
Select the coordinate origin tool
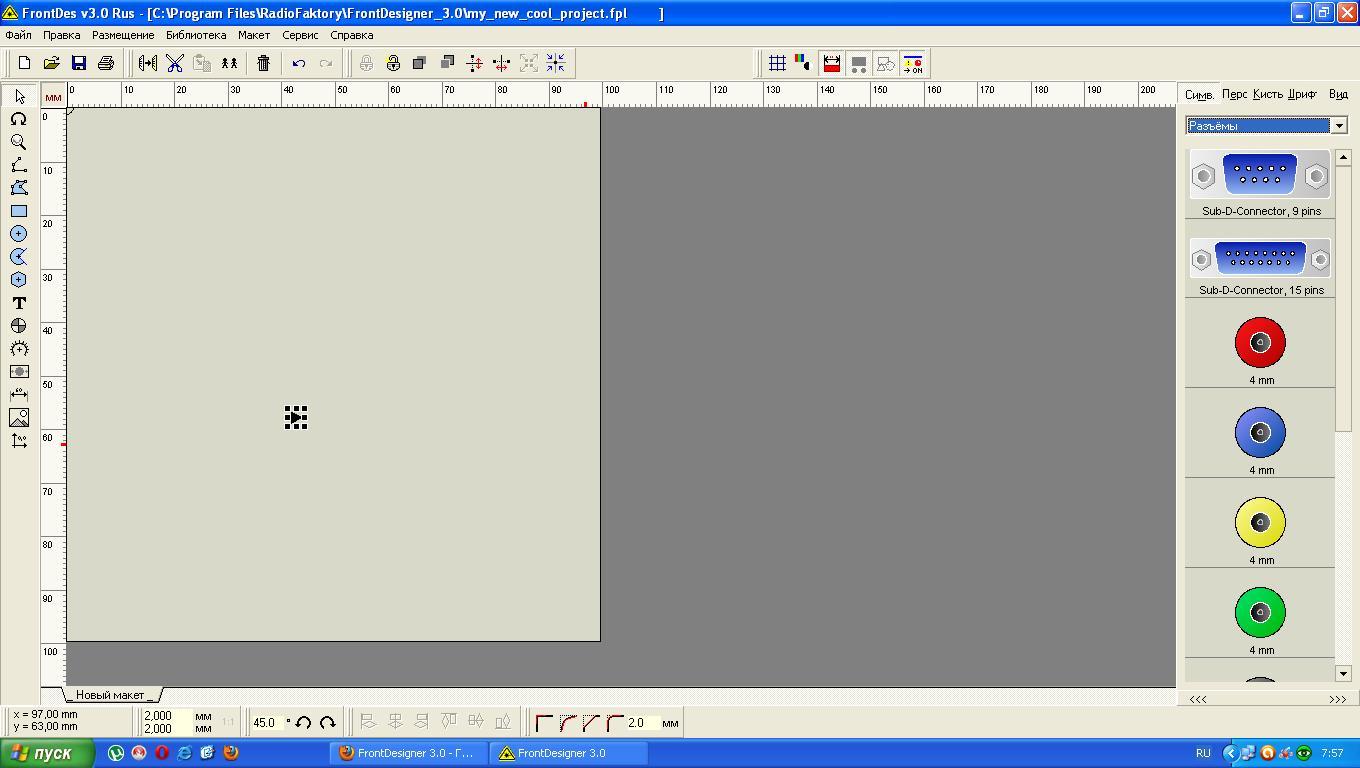(19, 441)
